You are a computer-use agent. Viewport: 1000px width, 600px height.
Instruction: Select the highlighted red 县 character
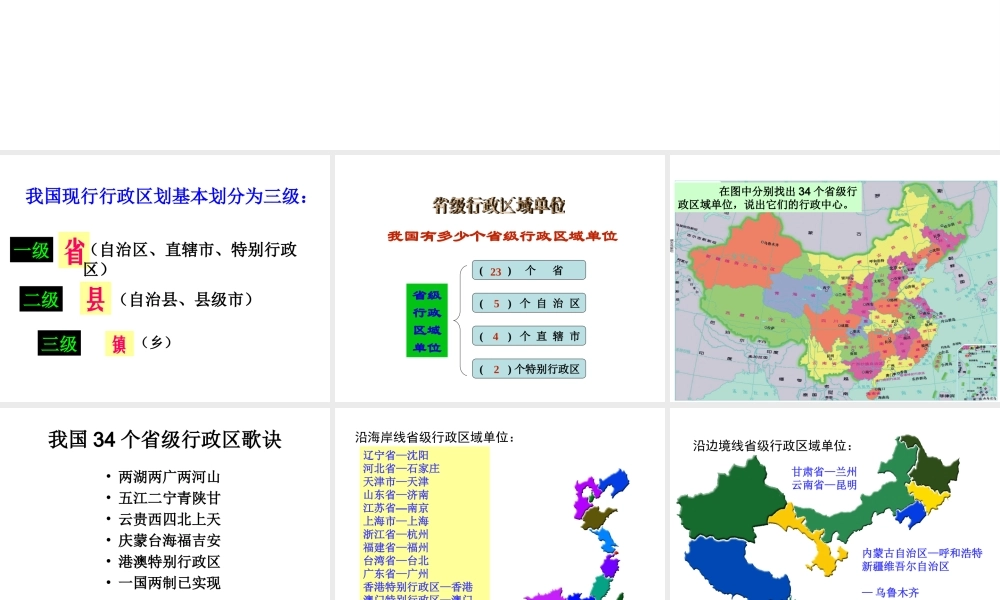click(96, 298)
